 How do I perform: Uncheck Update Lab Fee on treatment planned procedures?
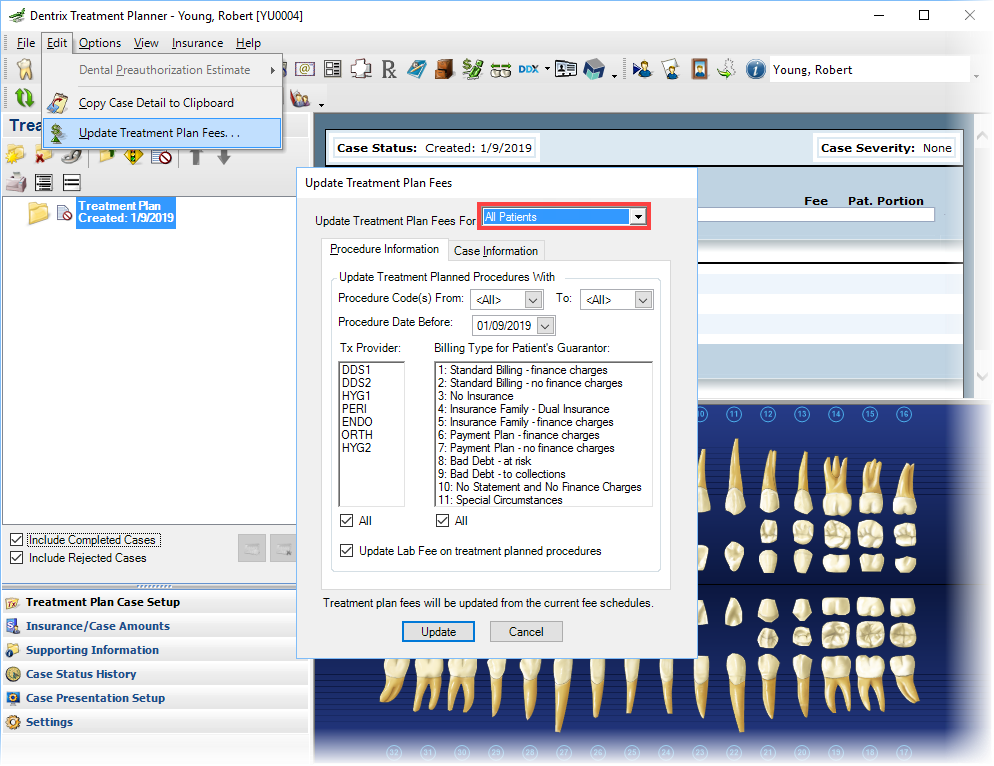pyautogui.click(x=346, y=550)
